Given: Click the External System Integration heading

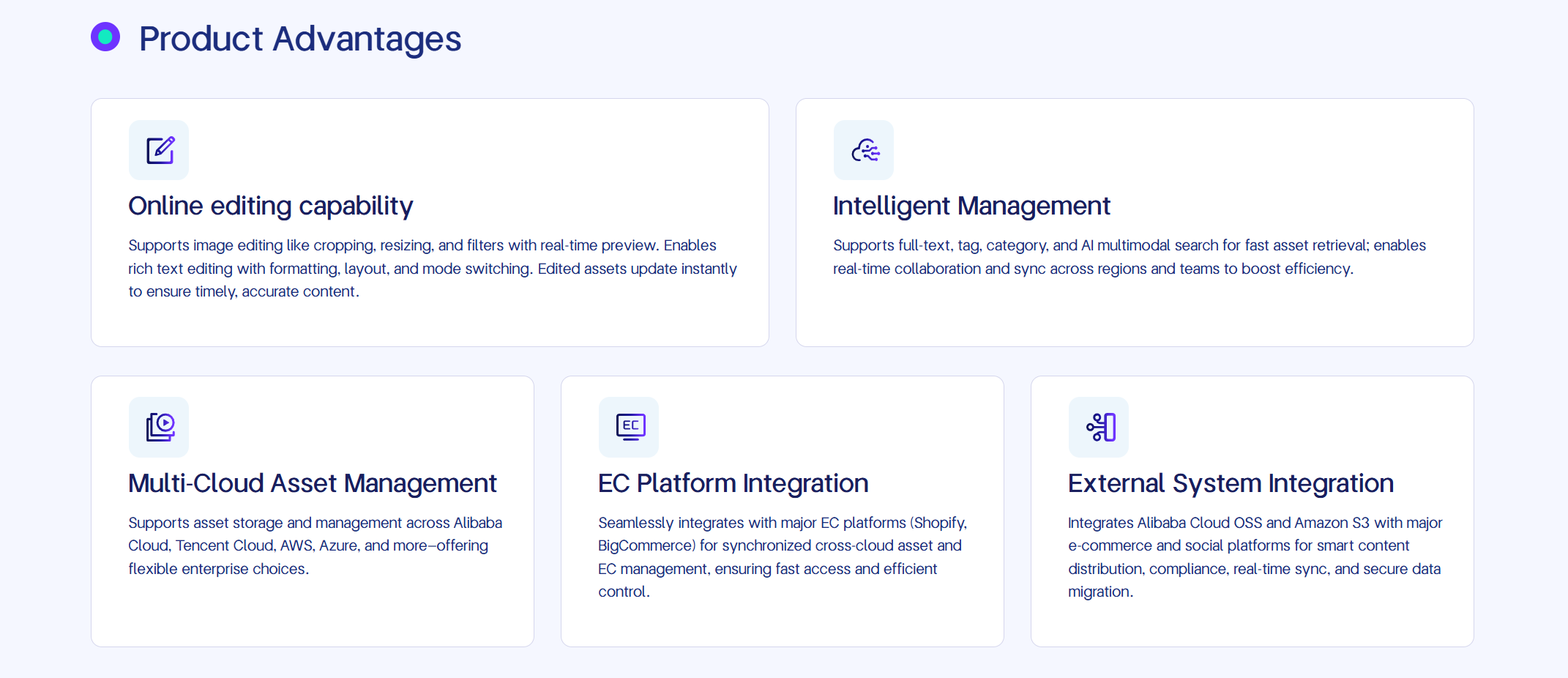Looking at the screenshot, I should point(1231,483).
